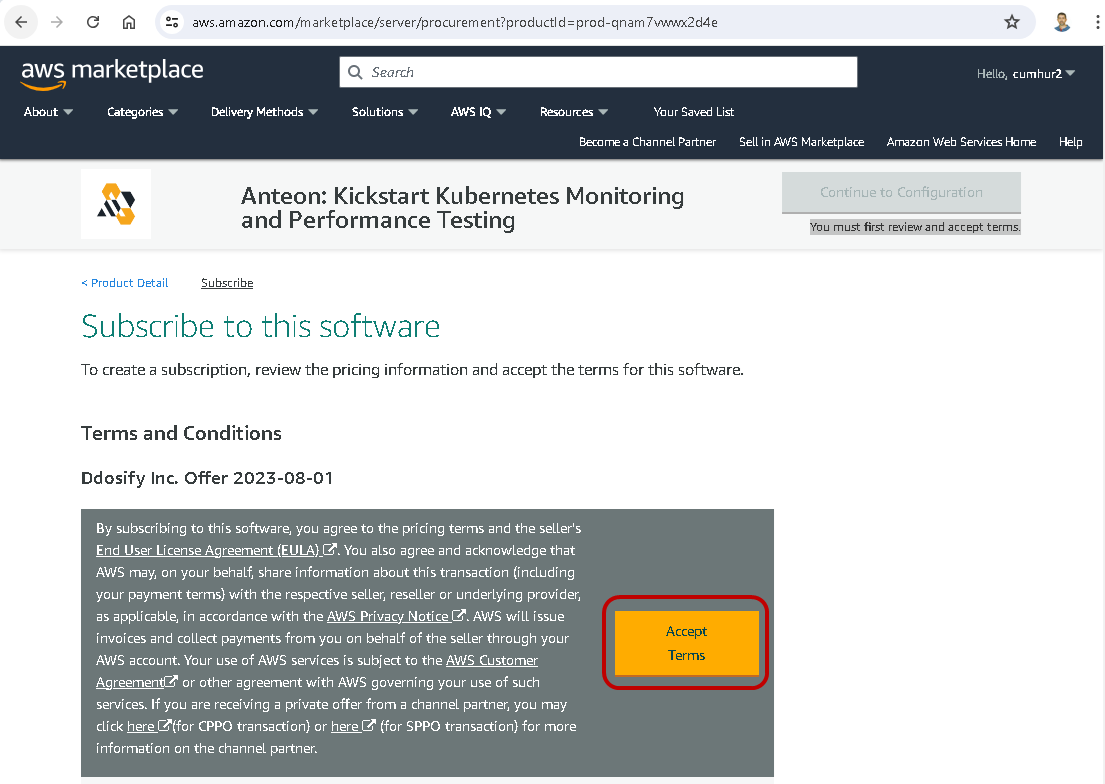Expand the About dropdown

[x=48, y=111]
